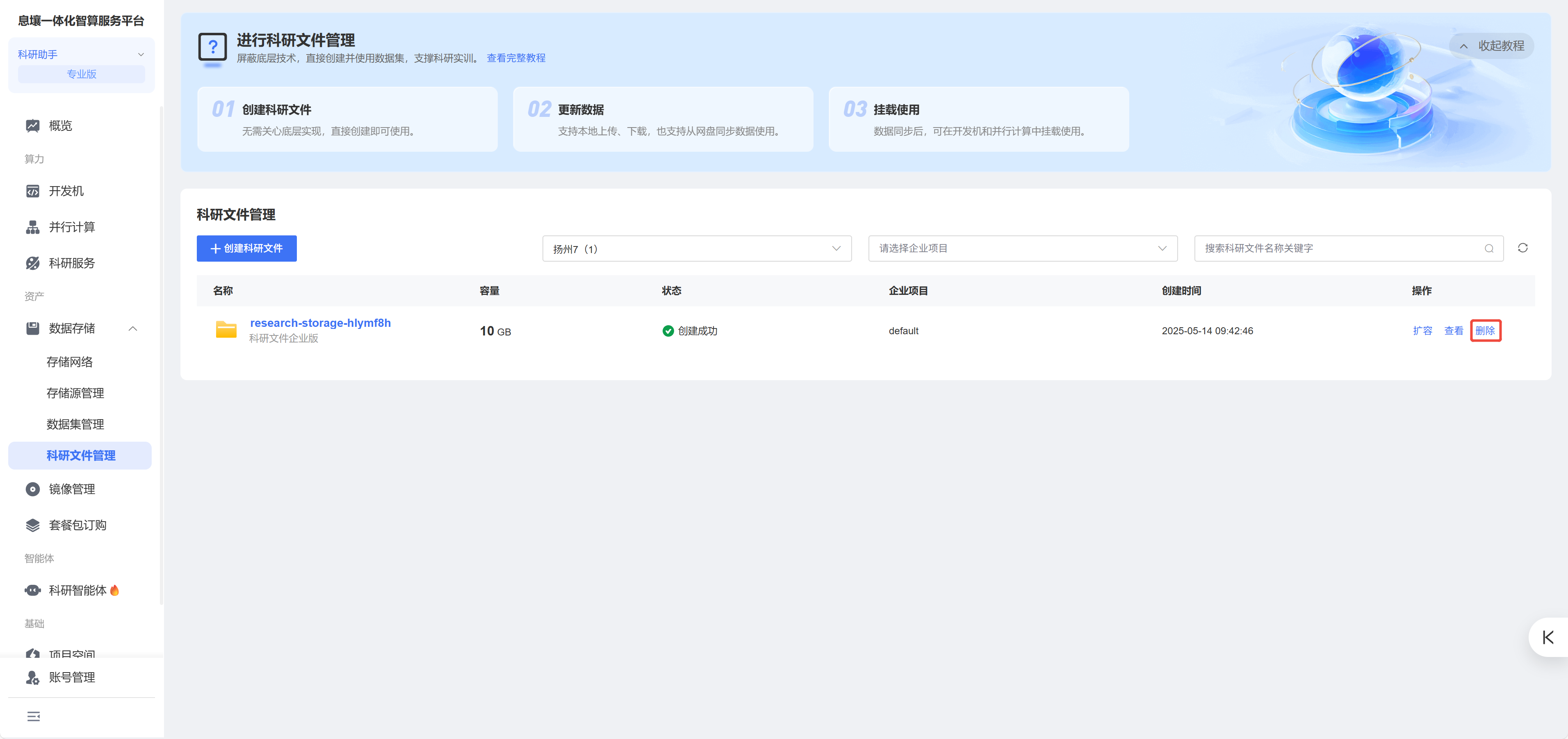Open the 并行计算 menu label

pos(72,227)
